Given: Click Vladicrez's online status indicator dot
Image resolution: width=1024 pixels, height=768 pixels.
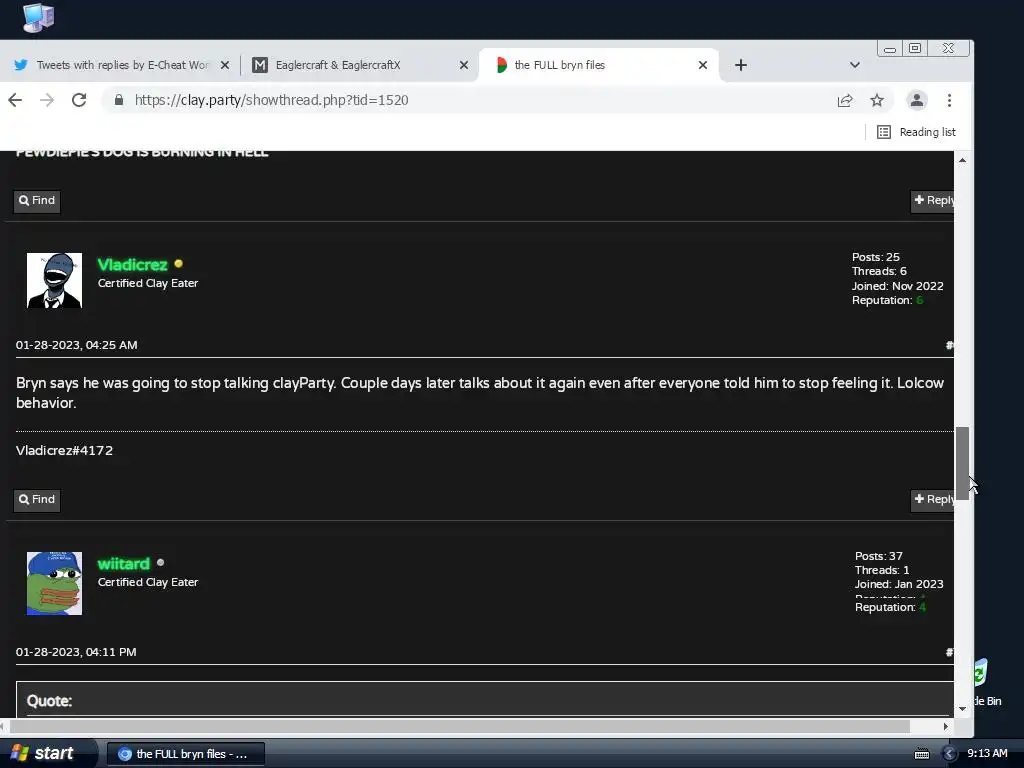Looking at the screenshot, I should 179,264.
